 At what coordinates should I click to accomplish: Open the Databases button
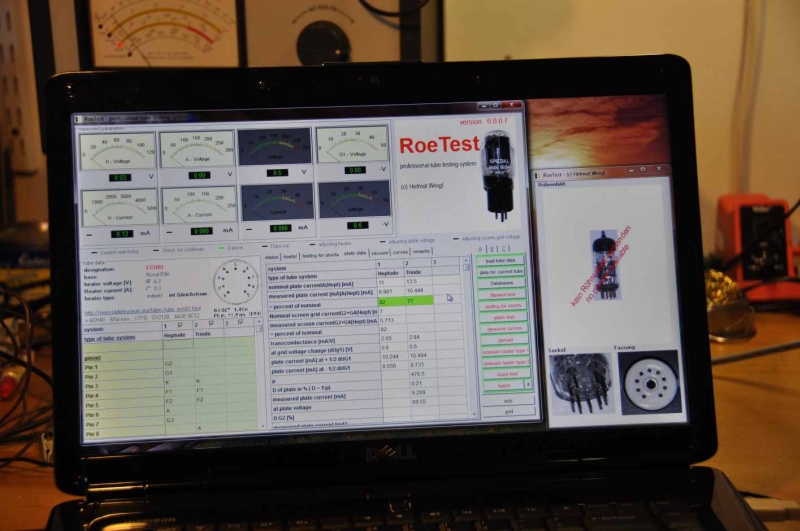tap(502, 283)
